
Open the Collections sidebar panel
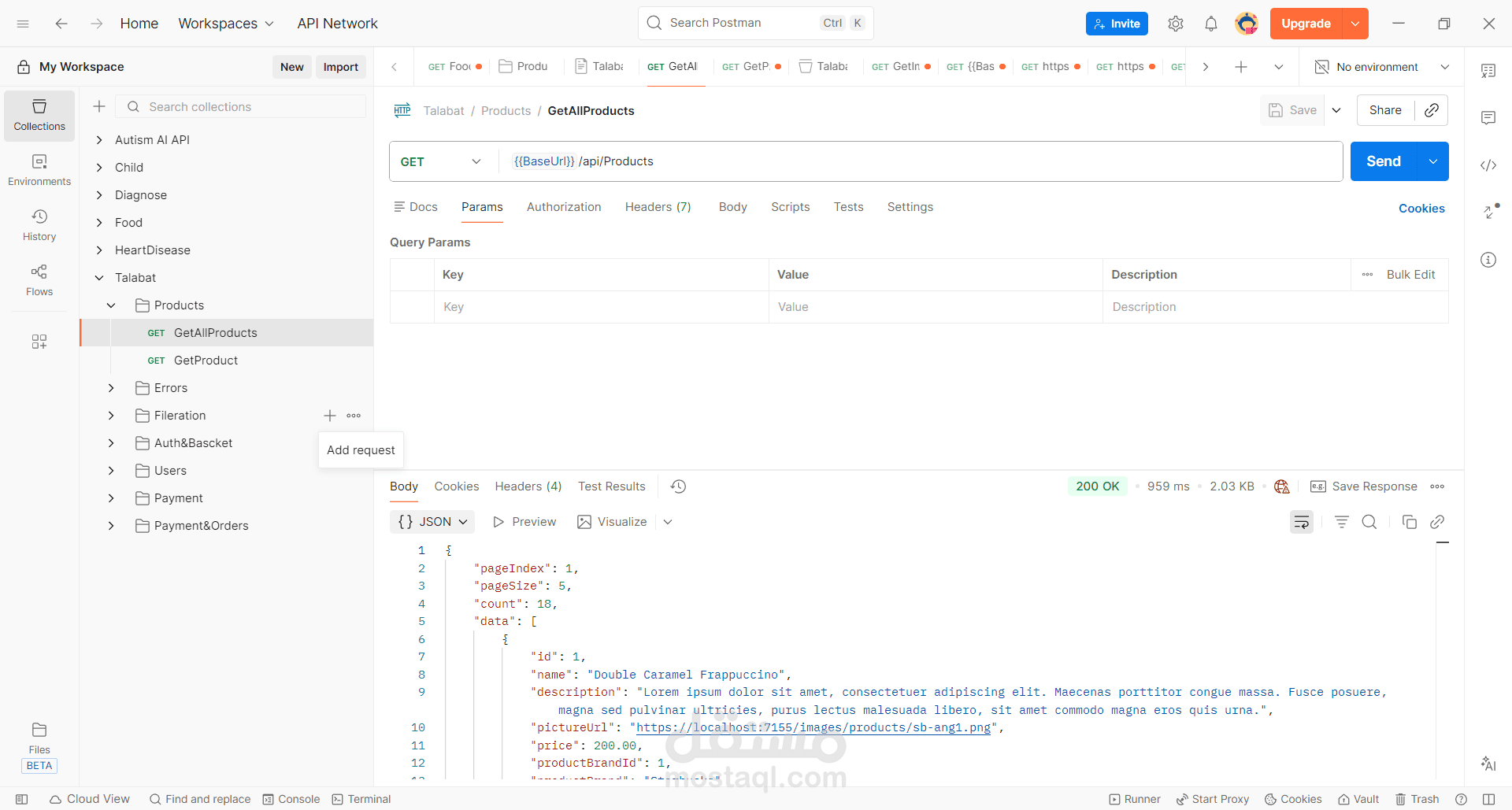(x=39, y=115)
